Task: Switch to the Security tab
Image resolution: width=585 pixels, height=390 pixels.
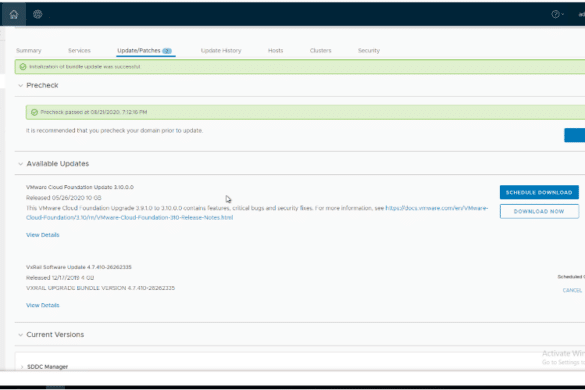Action: (x=369, y=50)
